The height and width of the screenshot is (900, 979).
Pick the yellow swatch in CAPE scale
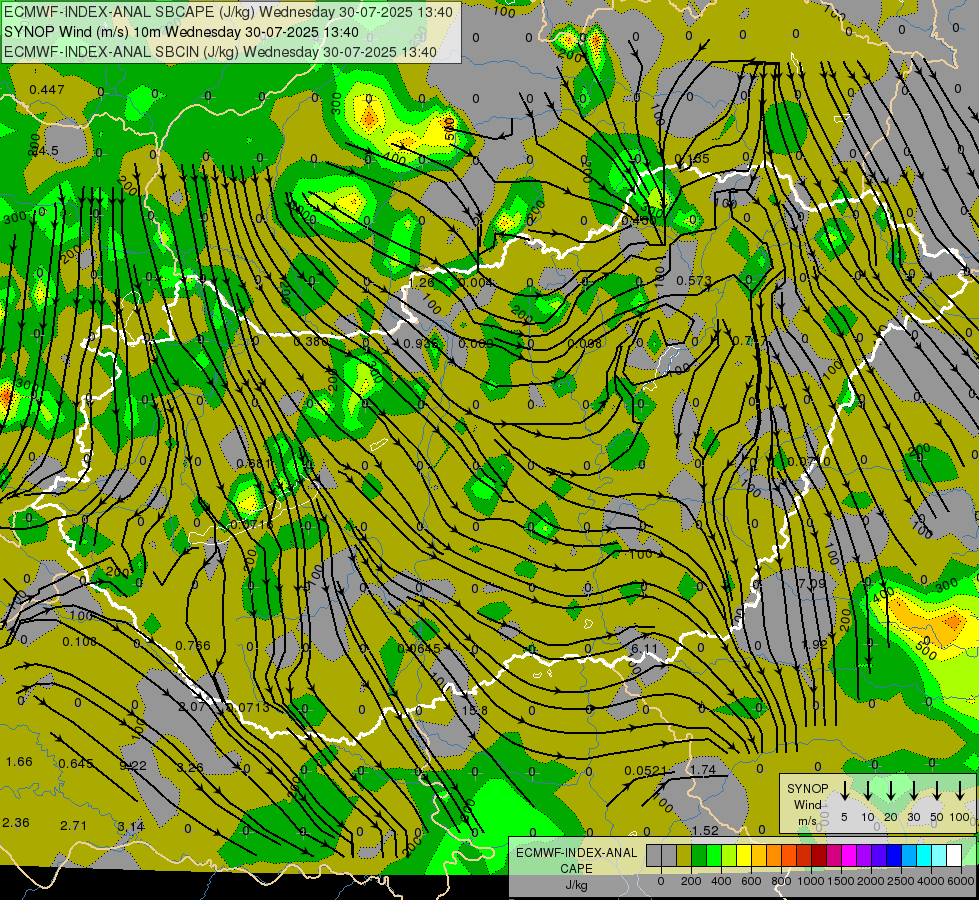pyautogui.click(x=744, y=855)
